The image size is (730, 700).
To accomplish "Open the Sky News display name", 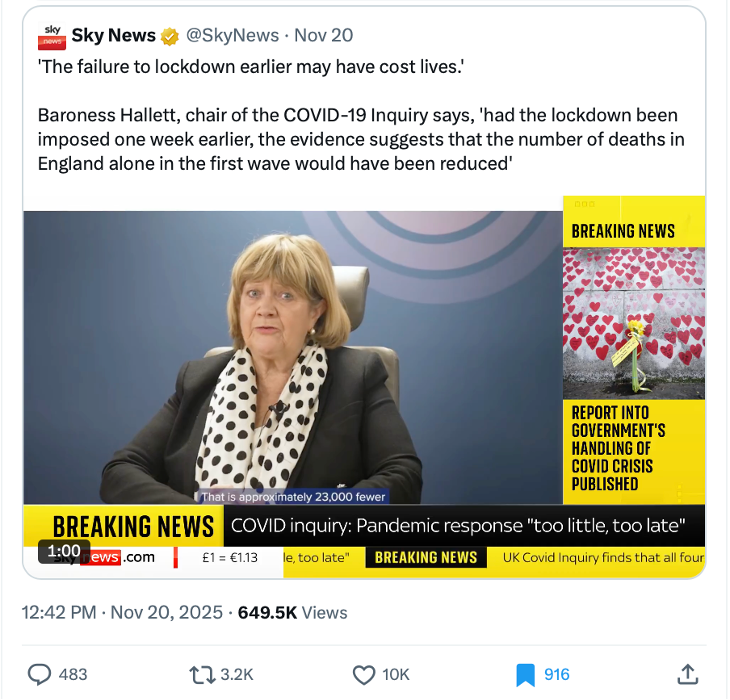I will (x=114, y=35).
